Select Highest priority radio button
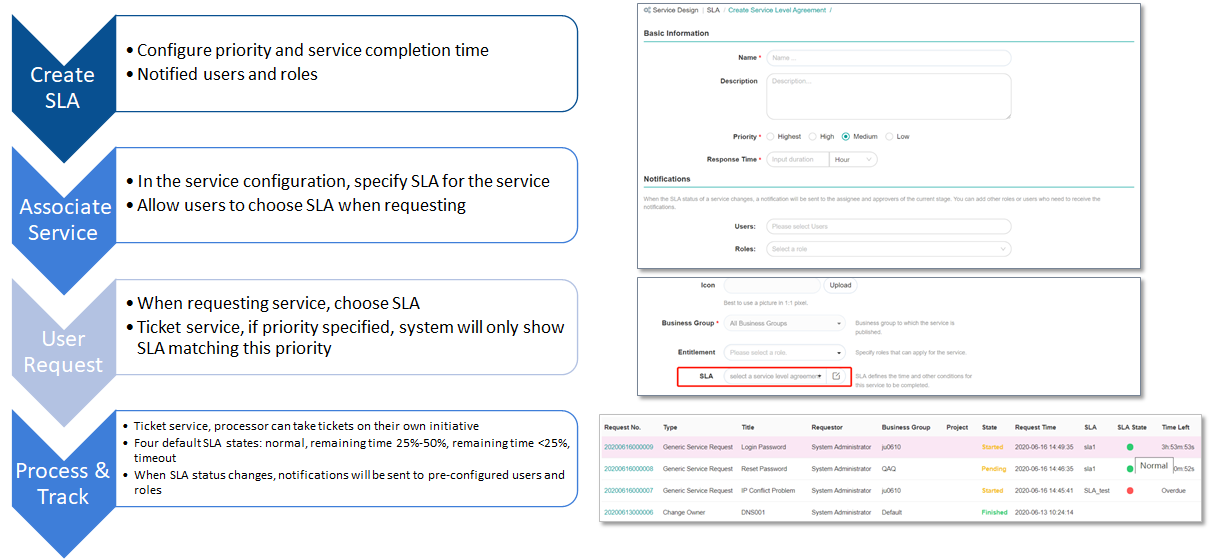The width and height of the screenshot is (1211, 559). (x=770, y=136)
